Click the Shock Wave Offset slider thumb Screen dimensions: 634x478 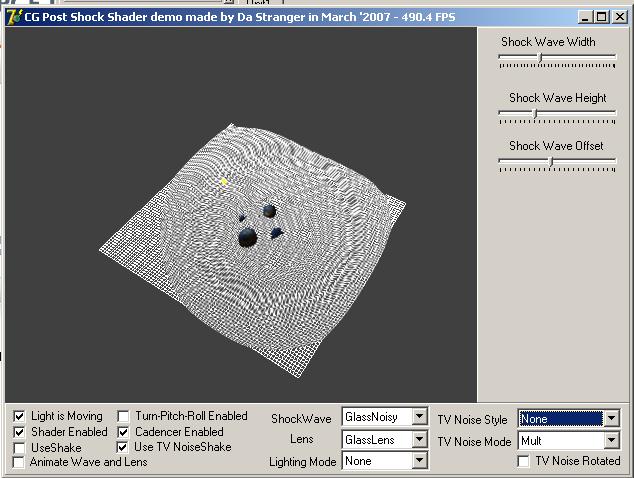coord(551,161)
